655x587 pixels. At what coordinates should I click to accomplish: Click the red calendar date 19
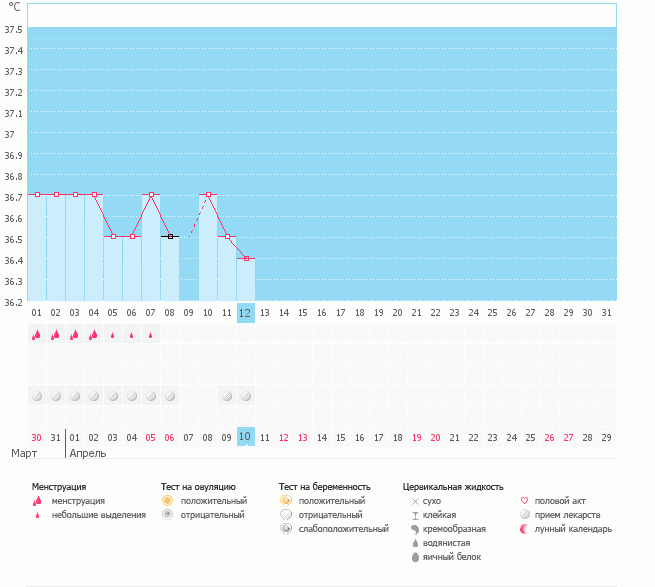pyautogui.click(x=416, y=438)
